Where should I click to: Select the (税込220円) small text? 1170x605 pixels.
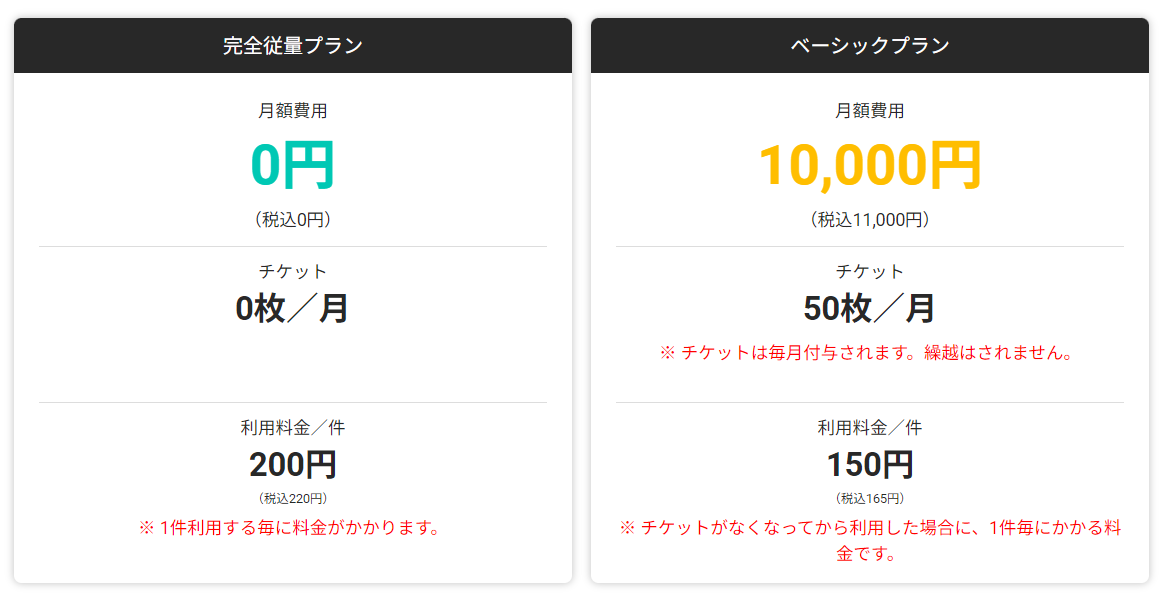(x=293, y=498)
